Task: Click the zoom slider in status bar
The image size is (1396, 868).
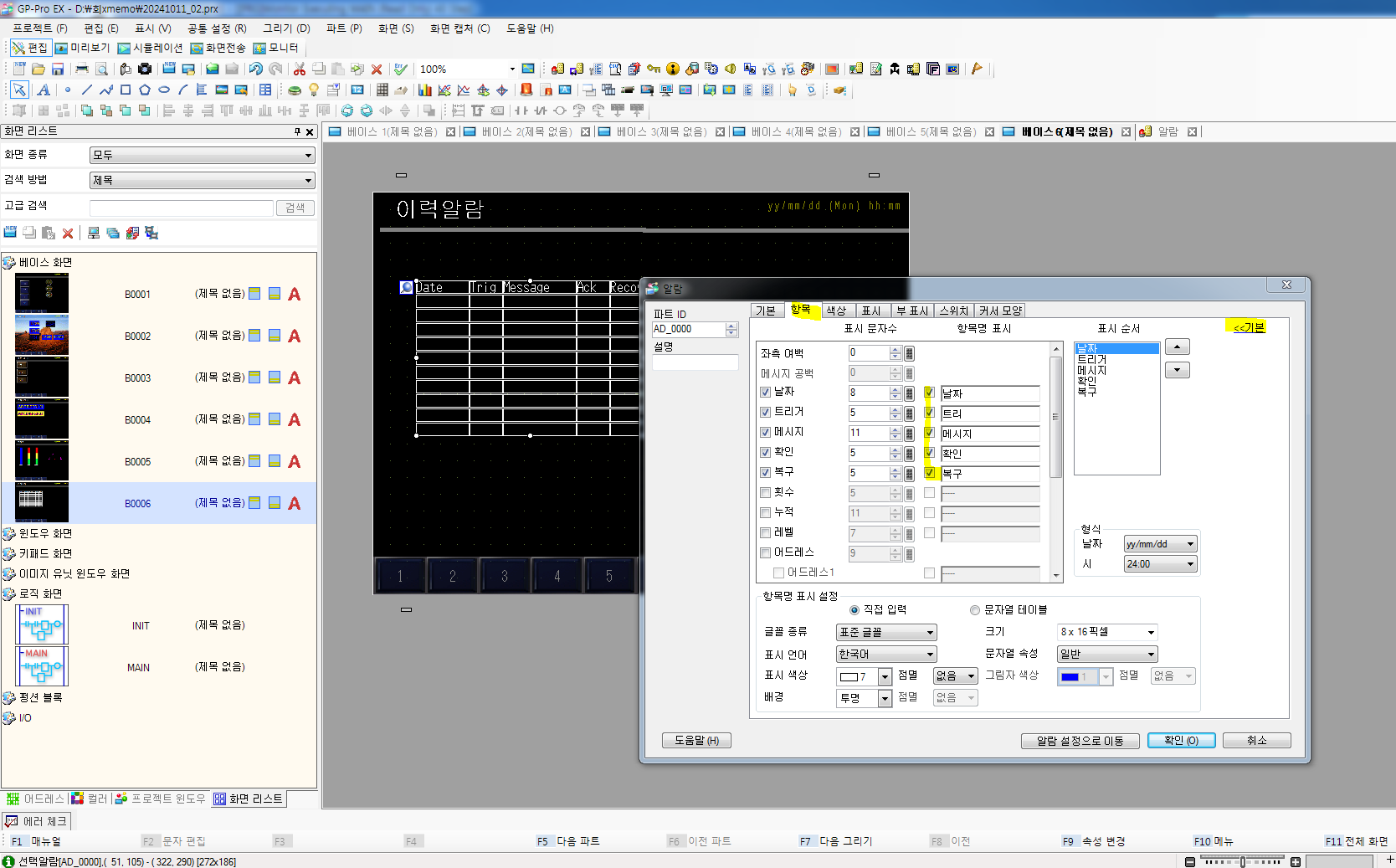Action: click(1243, 861)
